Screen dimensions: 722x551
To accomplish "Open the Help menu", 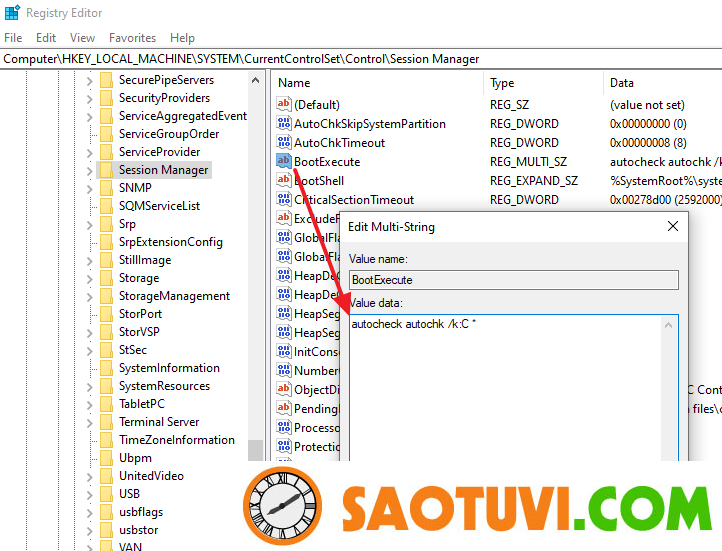I will click(x=182, y=38).
